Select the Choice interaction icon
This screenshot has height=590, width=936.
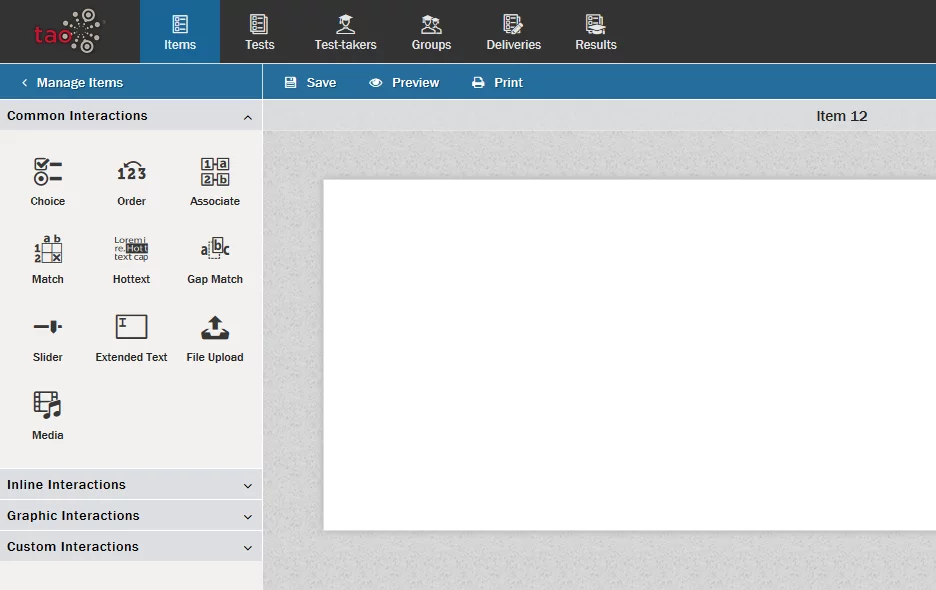(48, 172)
